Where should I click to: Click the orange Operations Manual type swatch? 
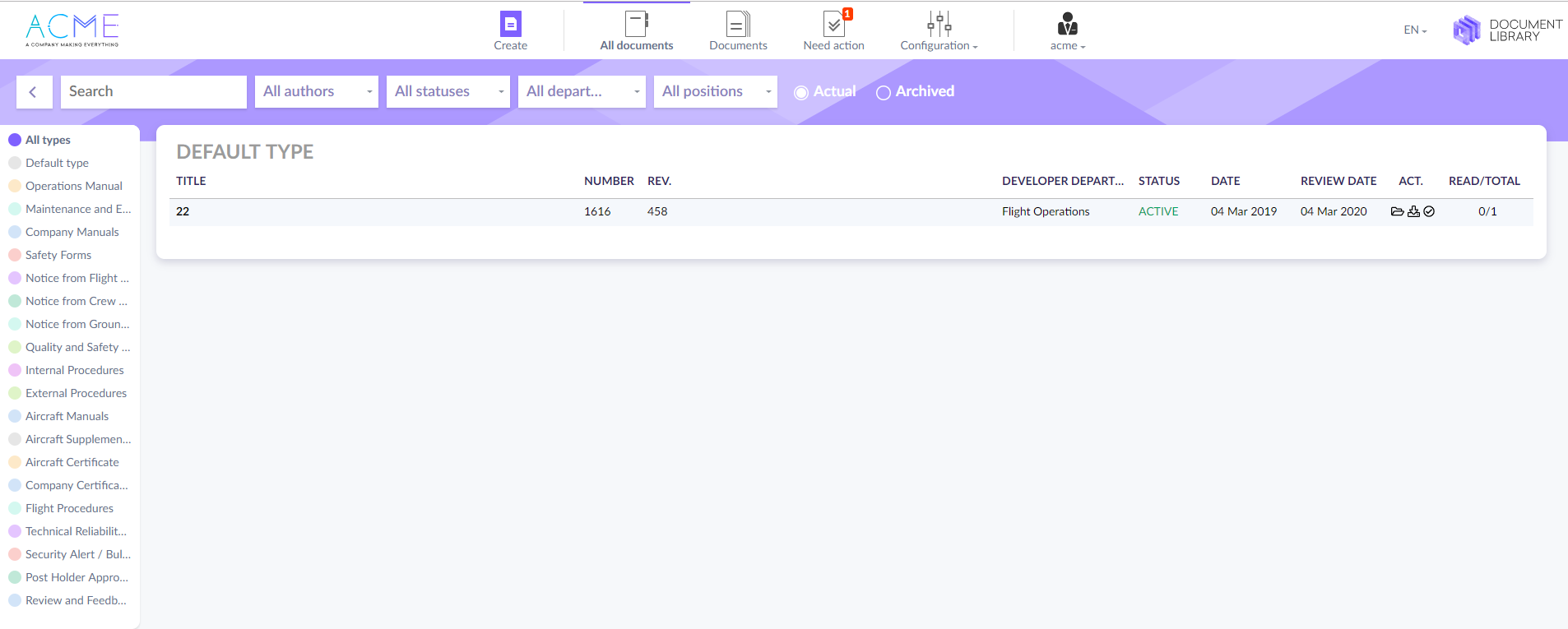15,186
